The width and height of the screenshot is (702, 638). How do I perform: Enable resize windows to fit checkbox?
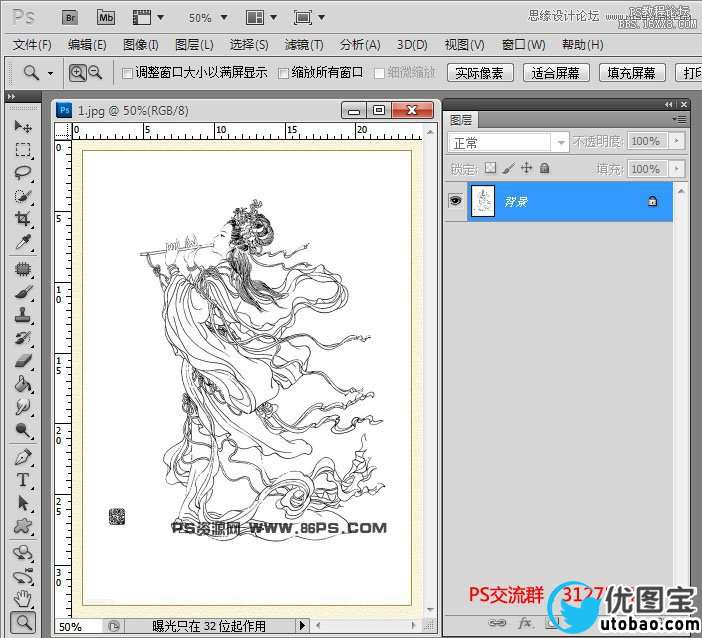pyautogui.click(x=127, y=73)
